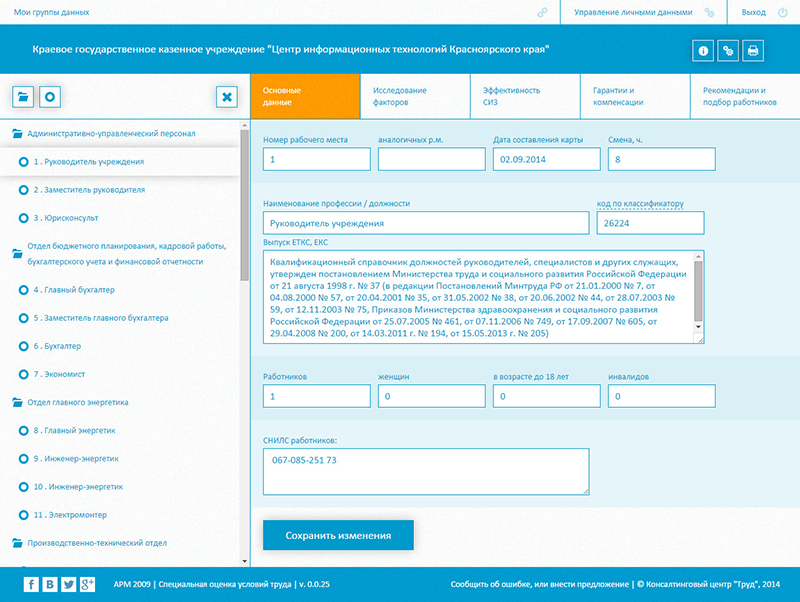Click Сохранить изменения button
This screenshot has height=602, width=800.
point(338,535)
